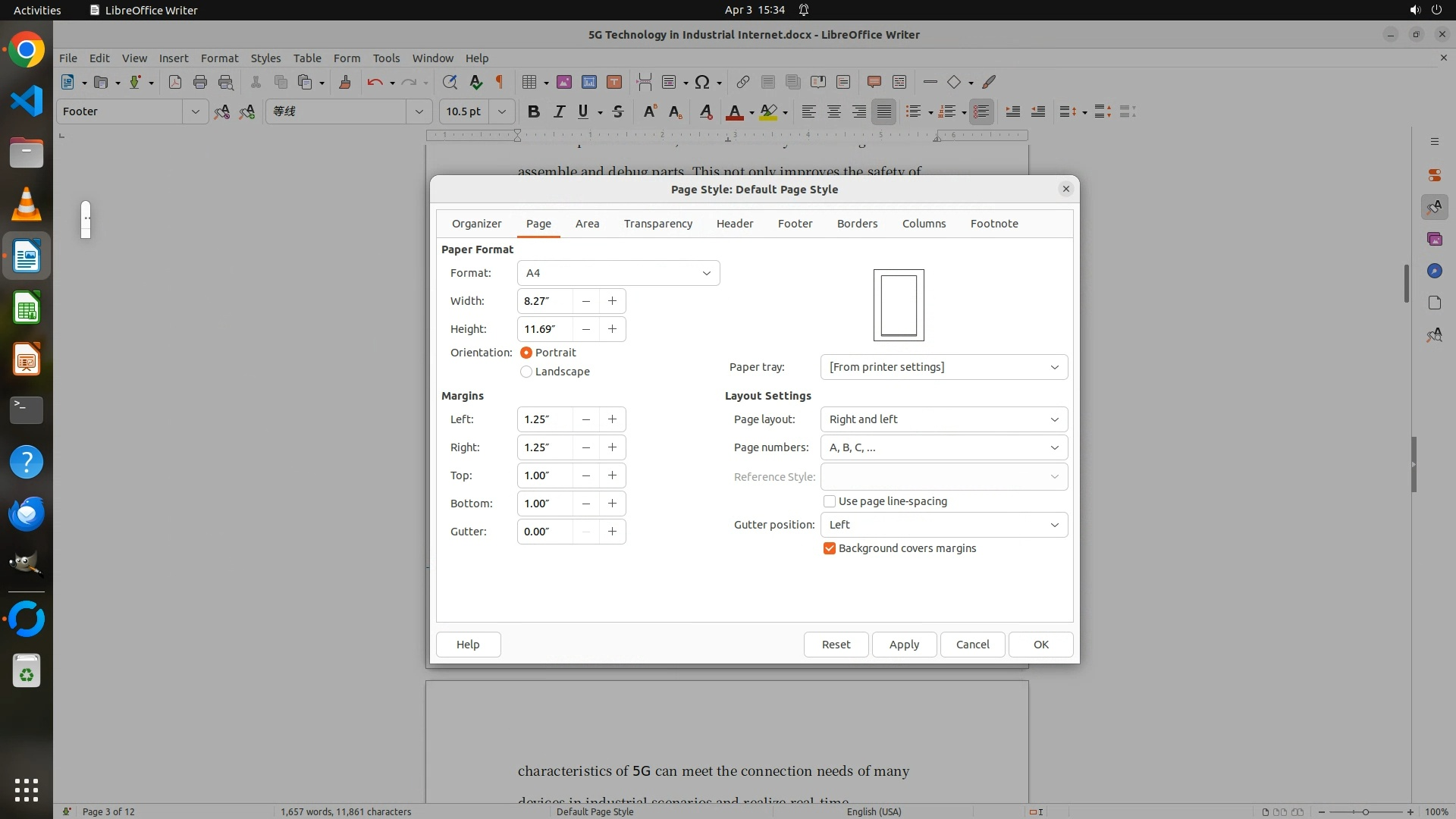This screenshot has width=1456, height=819.
Task: Toggle formatting marks pilcrow icon
Action: click(500, 82)
